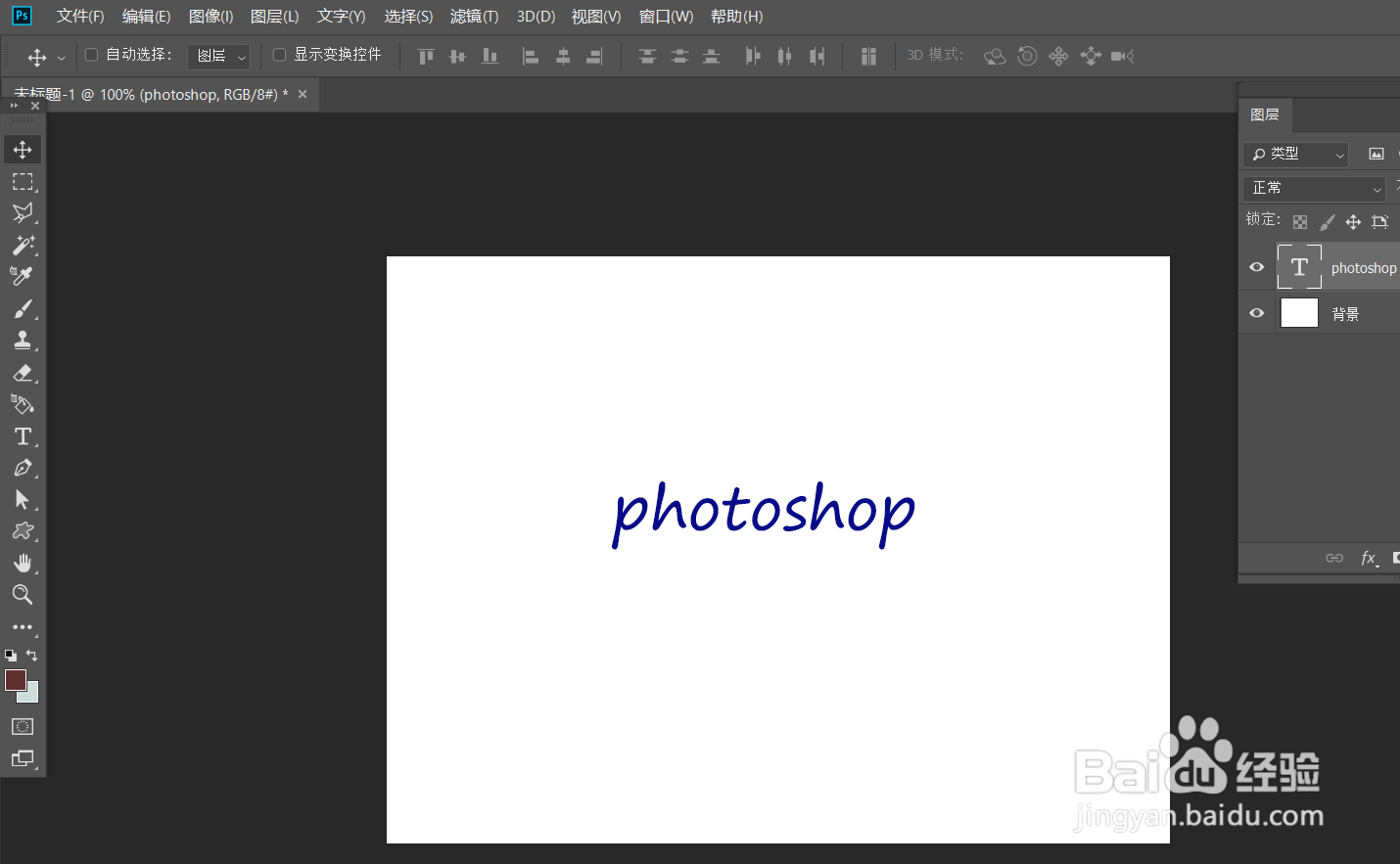Viewport: 1400px width, 864px height.
Task: Open the Move tool preset picker arrow
Action: click(62, 58)
